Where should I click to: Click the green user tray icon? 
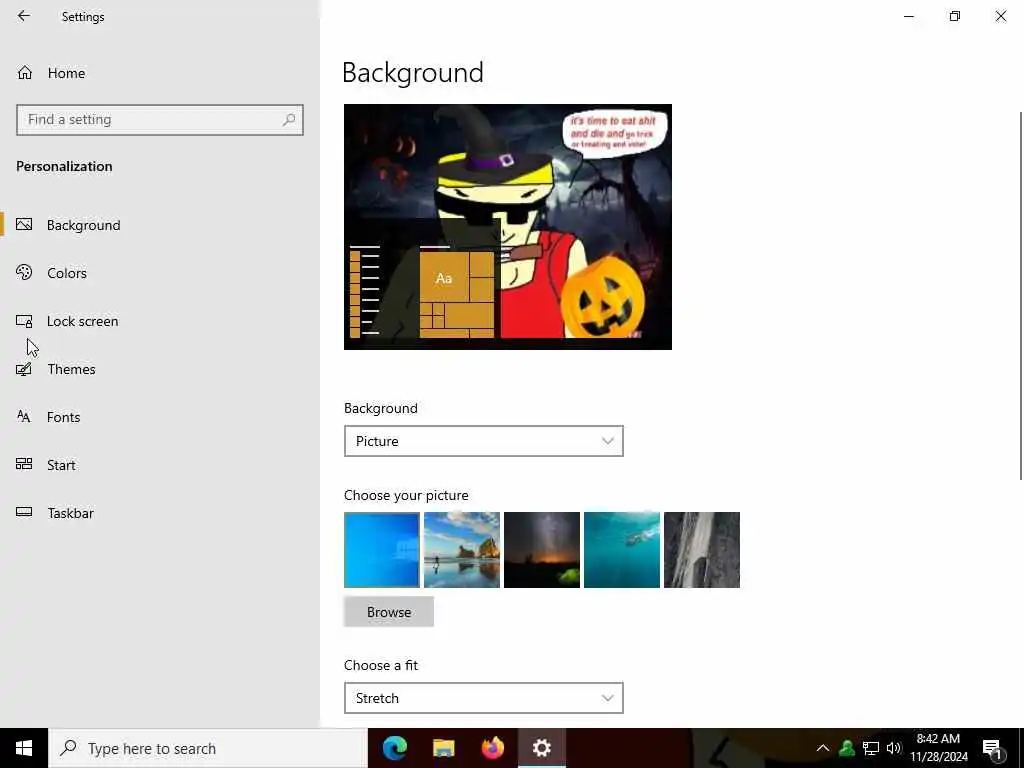pyautogui.click(x=847, y=748)
